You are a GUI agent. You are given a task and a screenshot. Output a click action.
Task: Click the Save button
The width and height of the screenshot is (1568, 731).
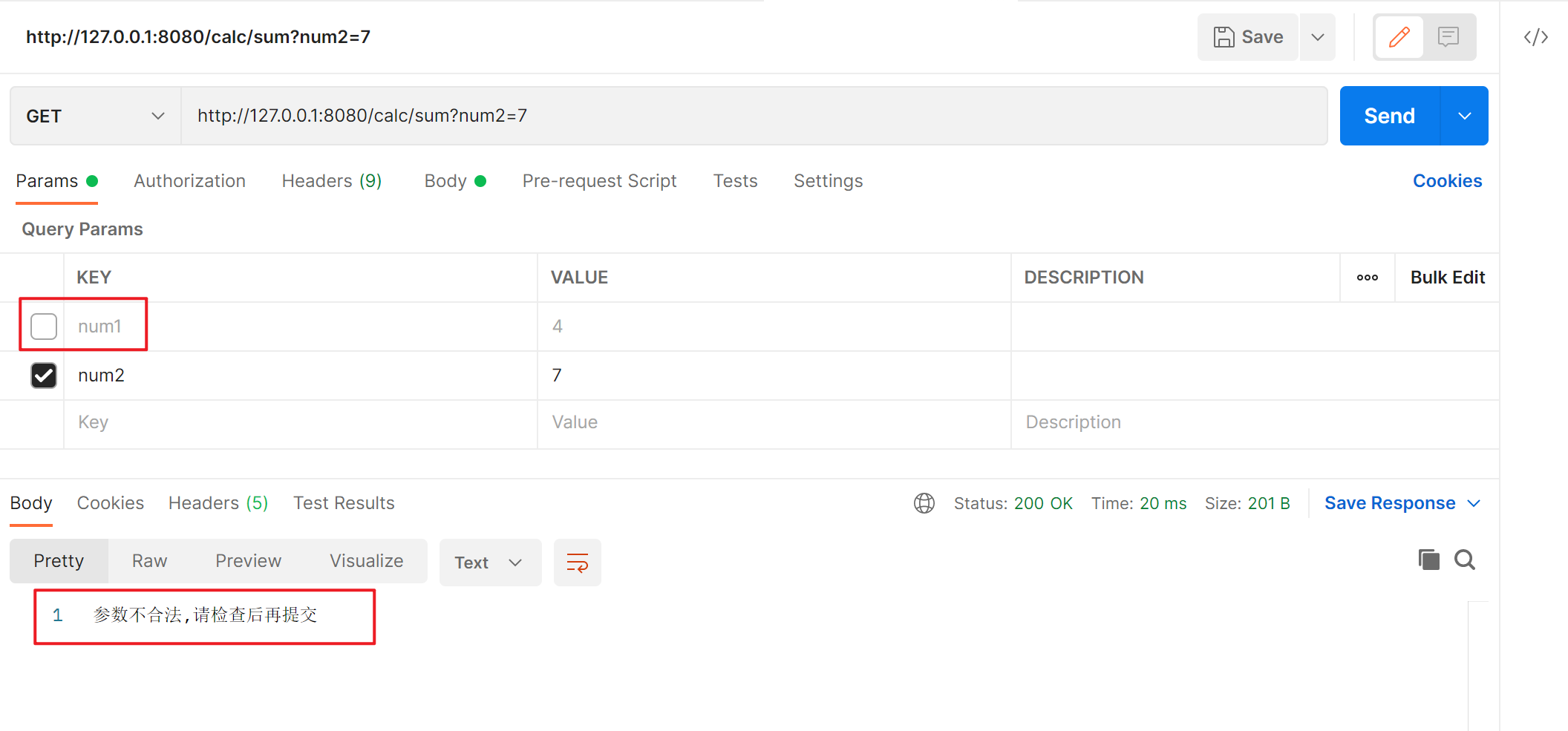click(x=1247, y=37)
